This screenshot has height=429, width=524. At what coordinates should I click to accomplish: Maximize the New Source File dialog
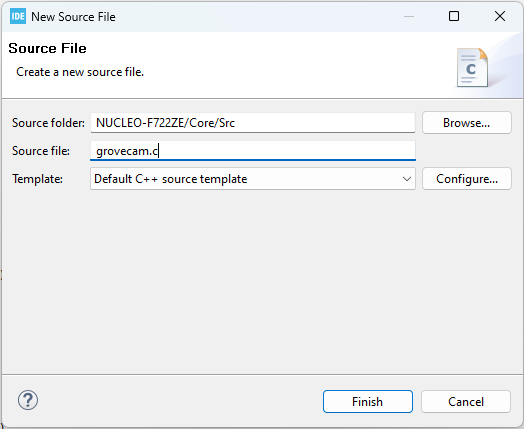[x=454, y=16]
